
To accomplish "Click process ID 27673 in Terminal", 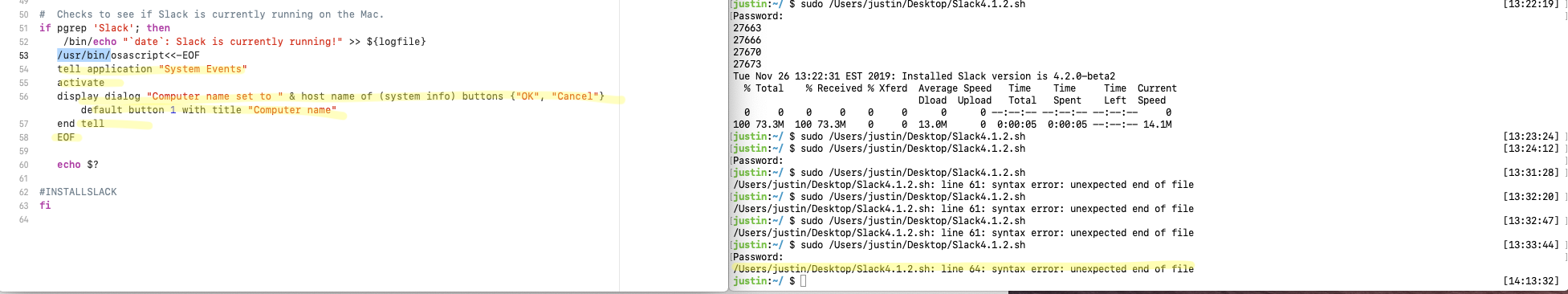I will [747, 64].
